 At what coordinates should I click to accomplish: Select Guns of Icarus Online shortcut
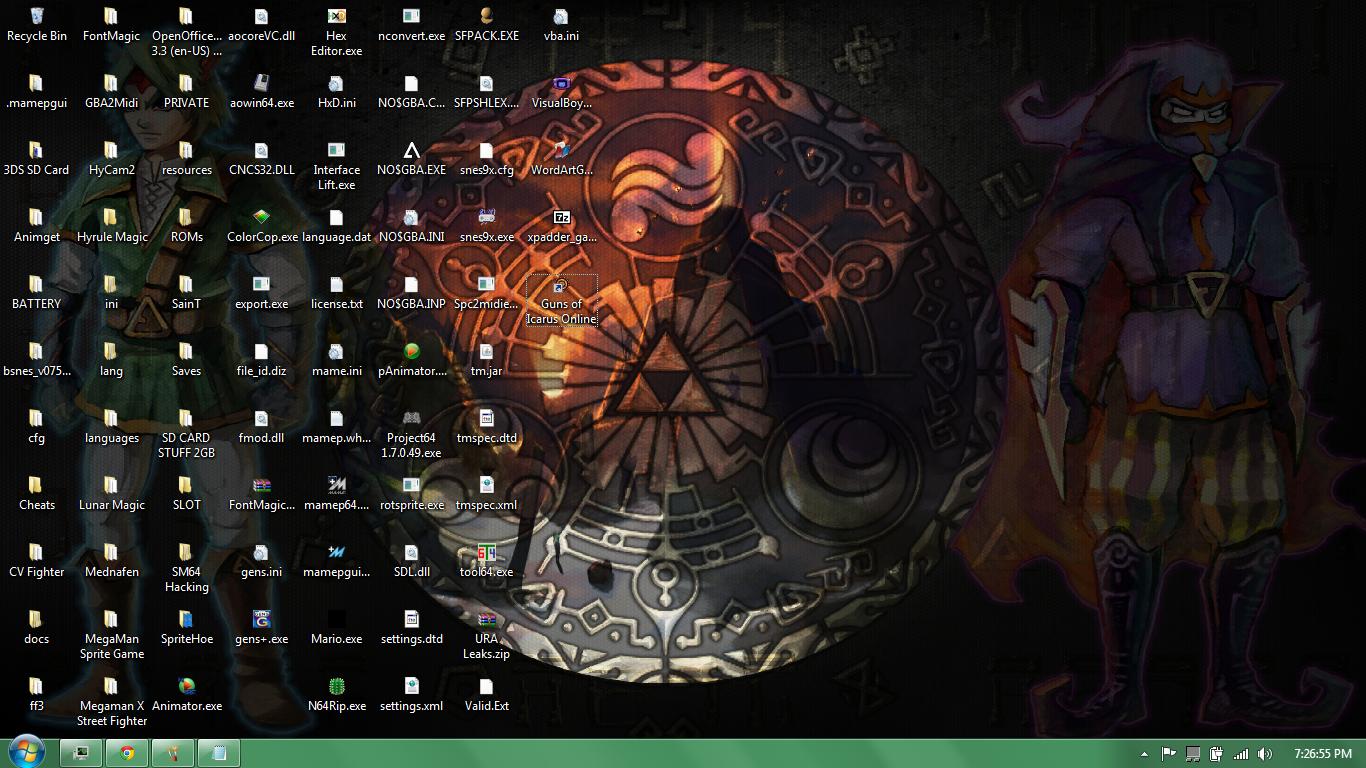point(561,301)
